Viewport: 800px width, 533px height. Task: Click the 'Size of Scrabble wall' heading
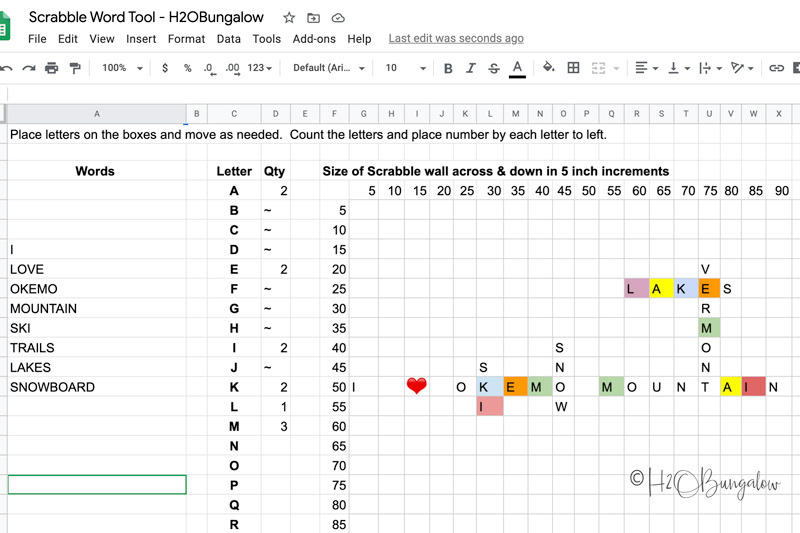(495, 171)
